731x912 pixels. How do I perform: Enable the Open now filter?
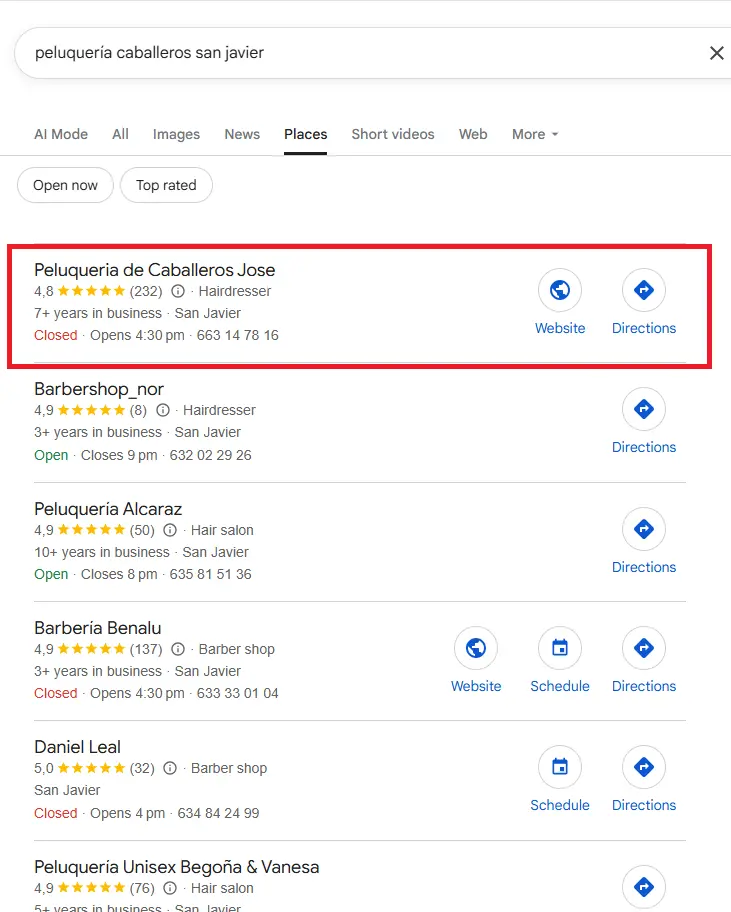[x=64, y=185]
